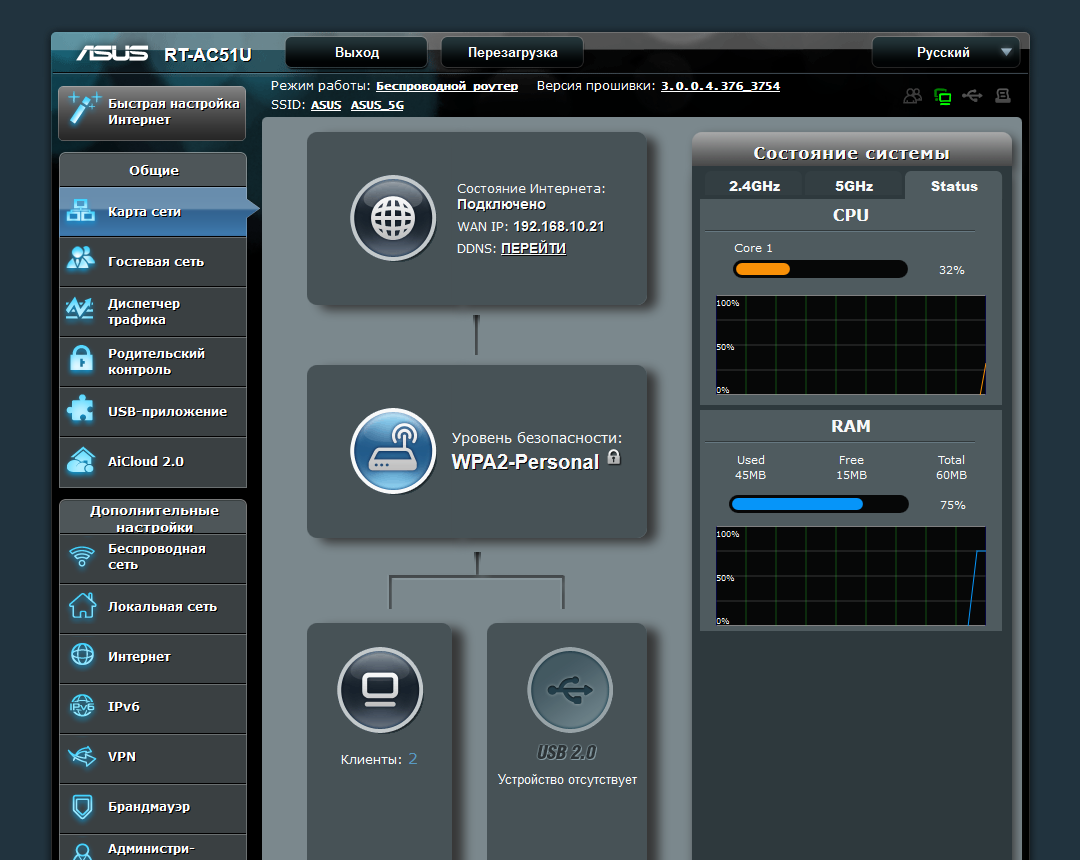Click the ASUS logo in the header
This screenshot has height=860, width=1080.
(x=112, y=53)
